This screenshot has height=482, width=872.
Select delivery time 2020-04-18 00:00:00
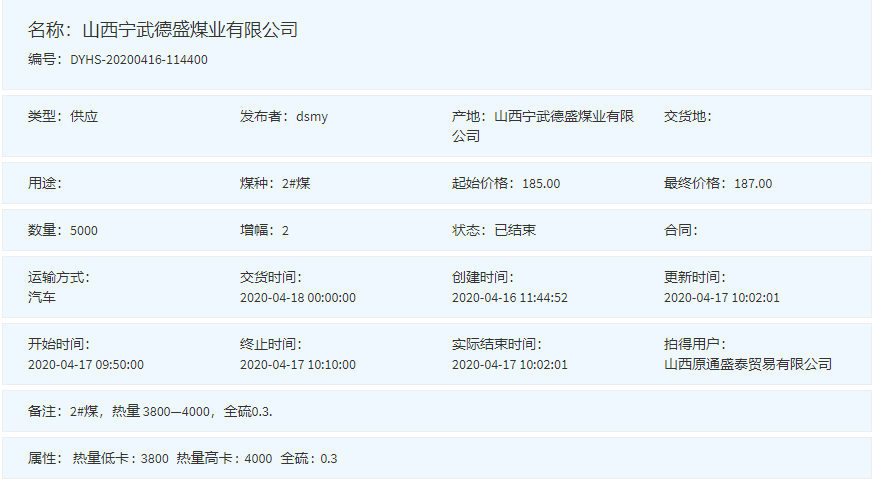click(298, 298)
